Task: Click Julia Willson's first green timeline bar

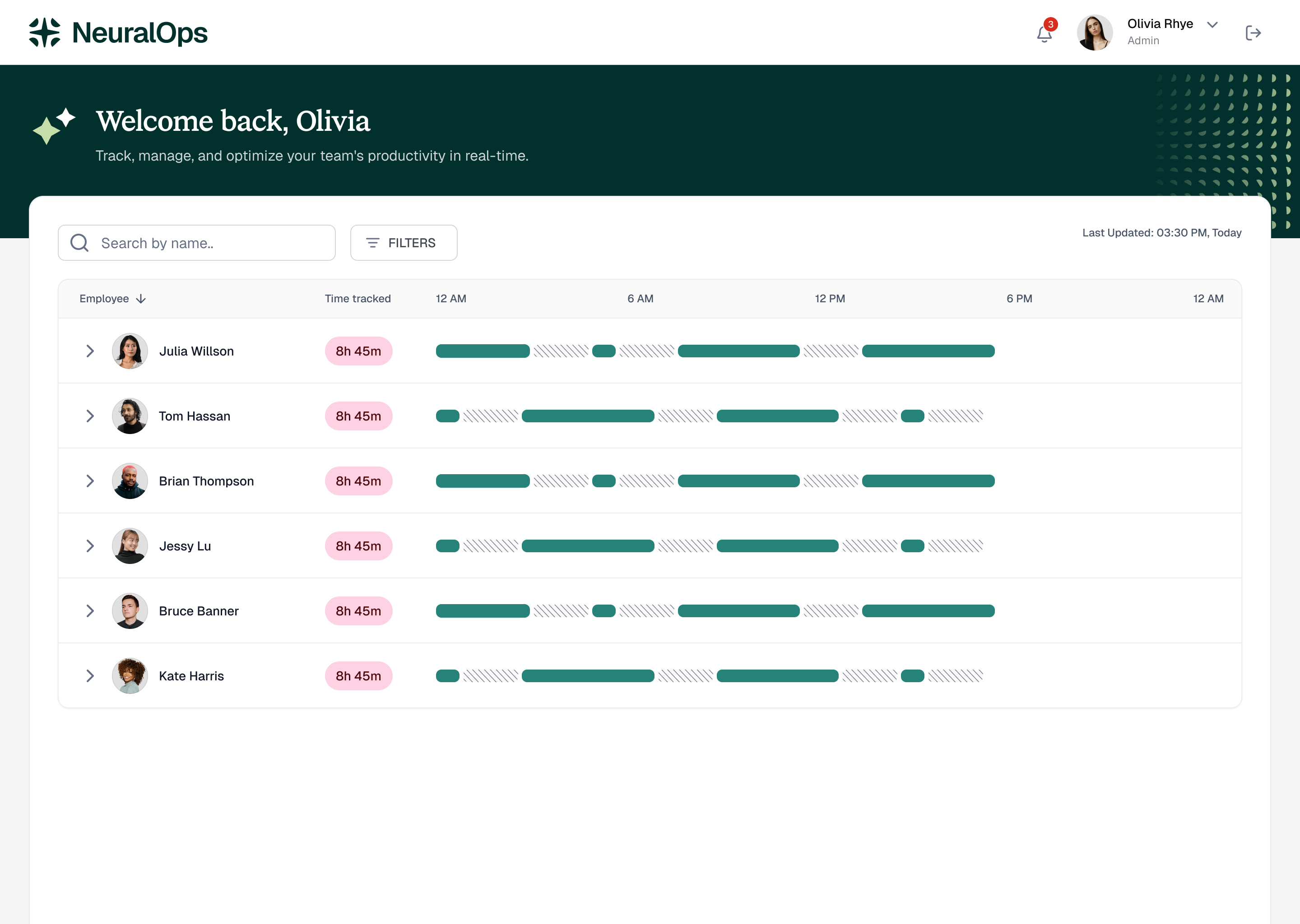Action: tap(482, 351)
